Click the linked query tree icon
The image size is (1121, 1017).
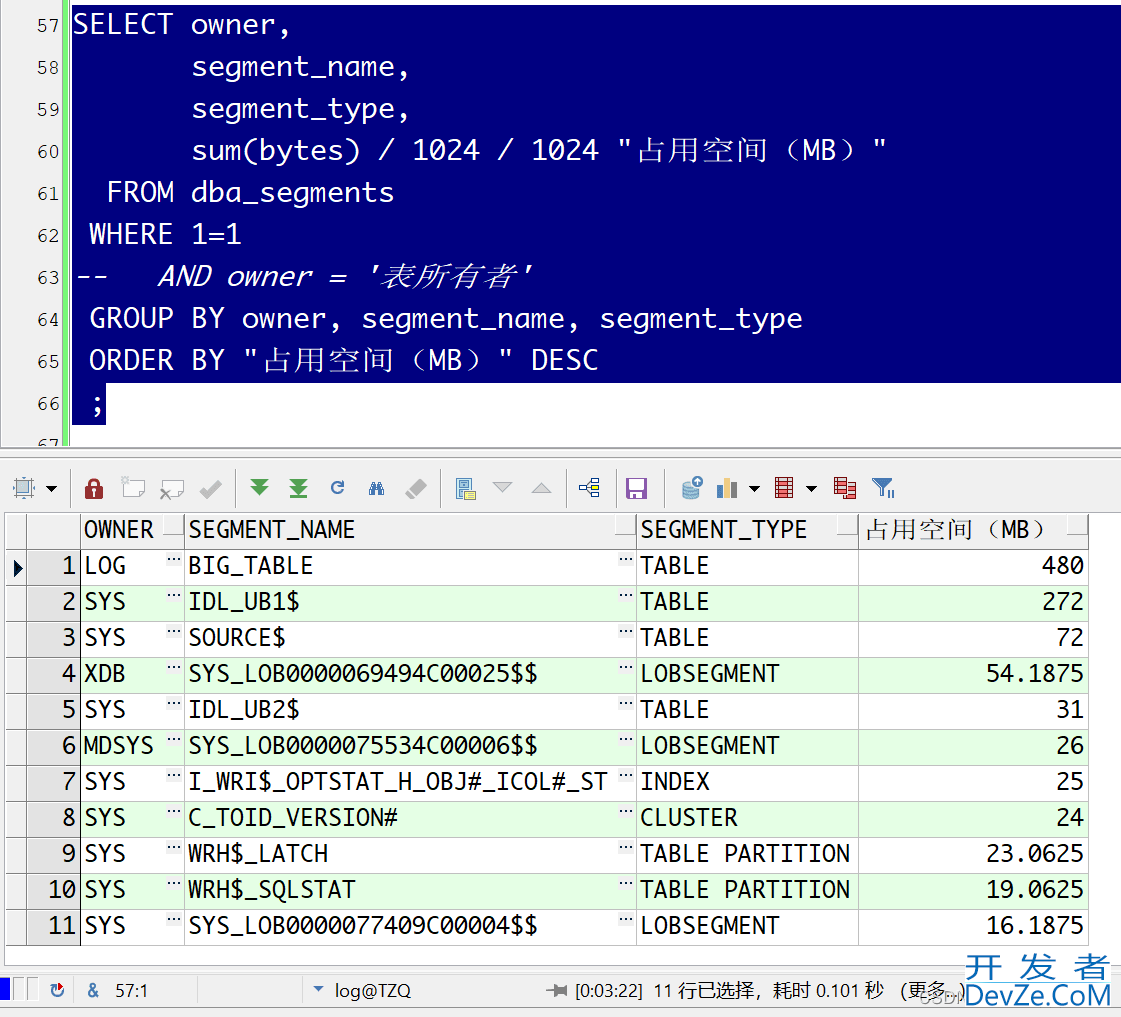(590, 488)
